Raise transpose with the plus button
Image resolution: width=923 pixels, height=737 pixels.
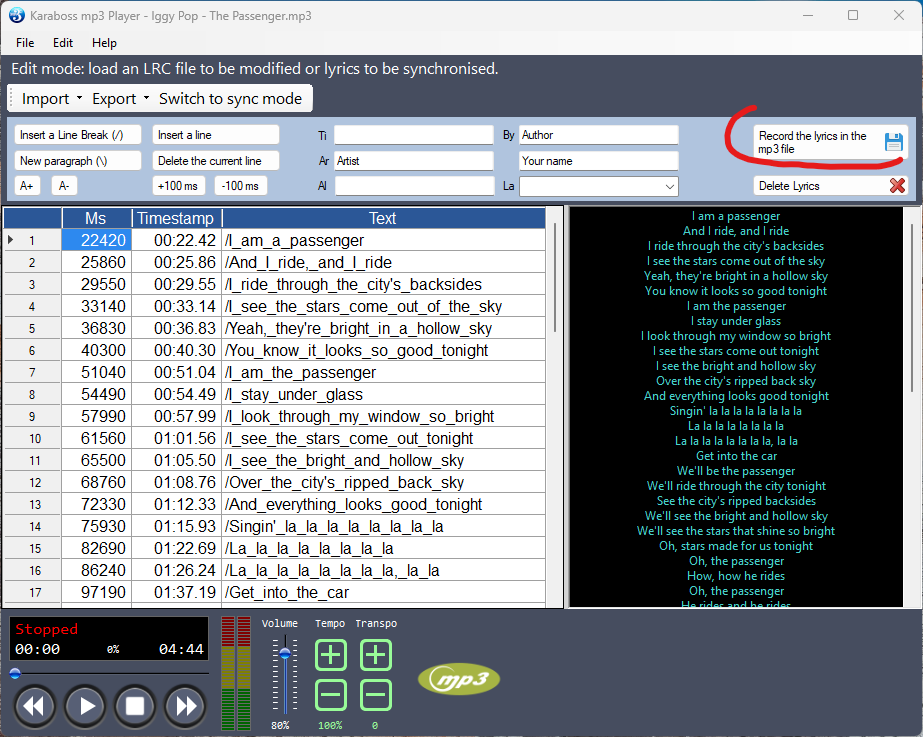click(x=375, y=656)
